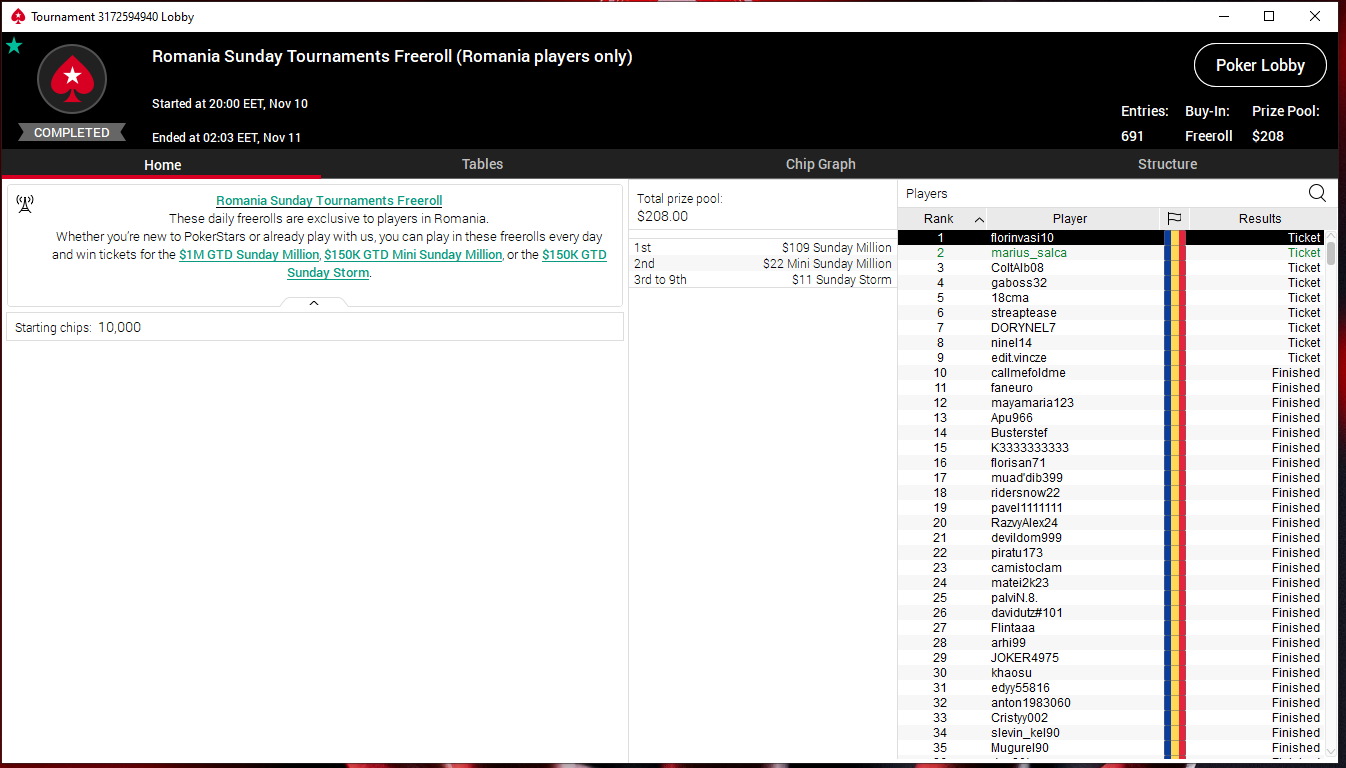Viewport: 1346px width, 768px height.
Task: Click the players list scroll-up arrow
Action: [1331, 235]
